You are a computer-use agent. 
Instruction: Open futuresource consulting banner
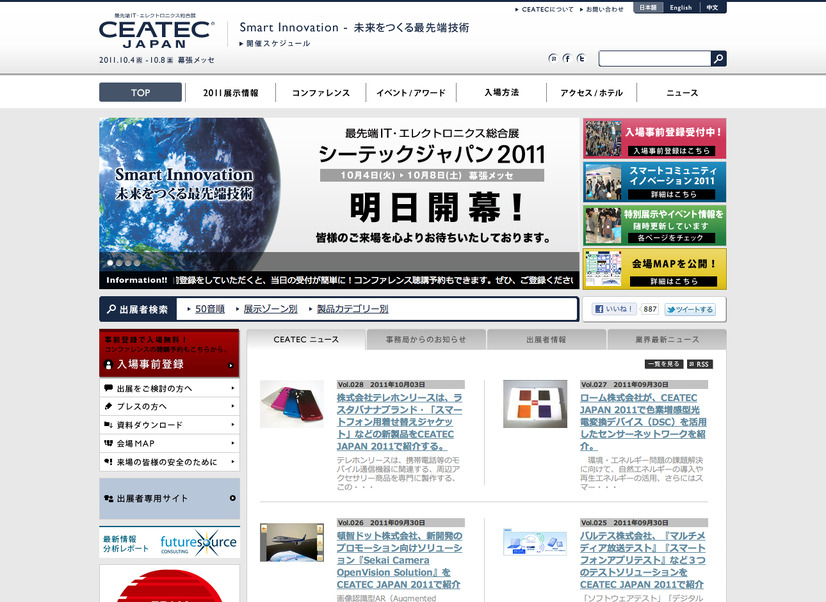pyautogui.click(x=169, y=542)
